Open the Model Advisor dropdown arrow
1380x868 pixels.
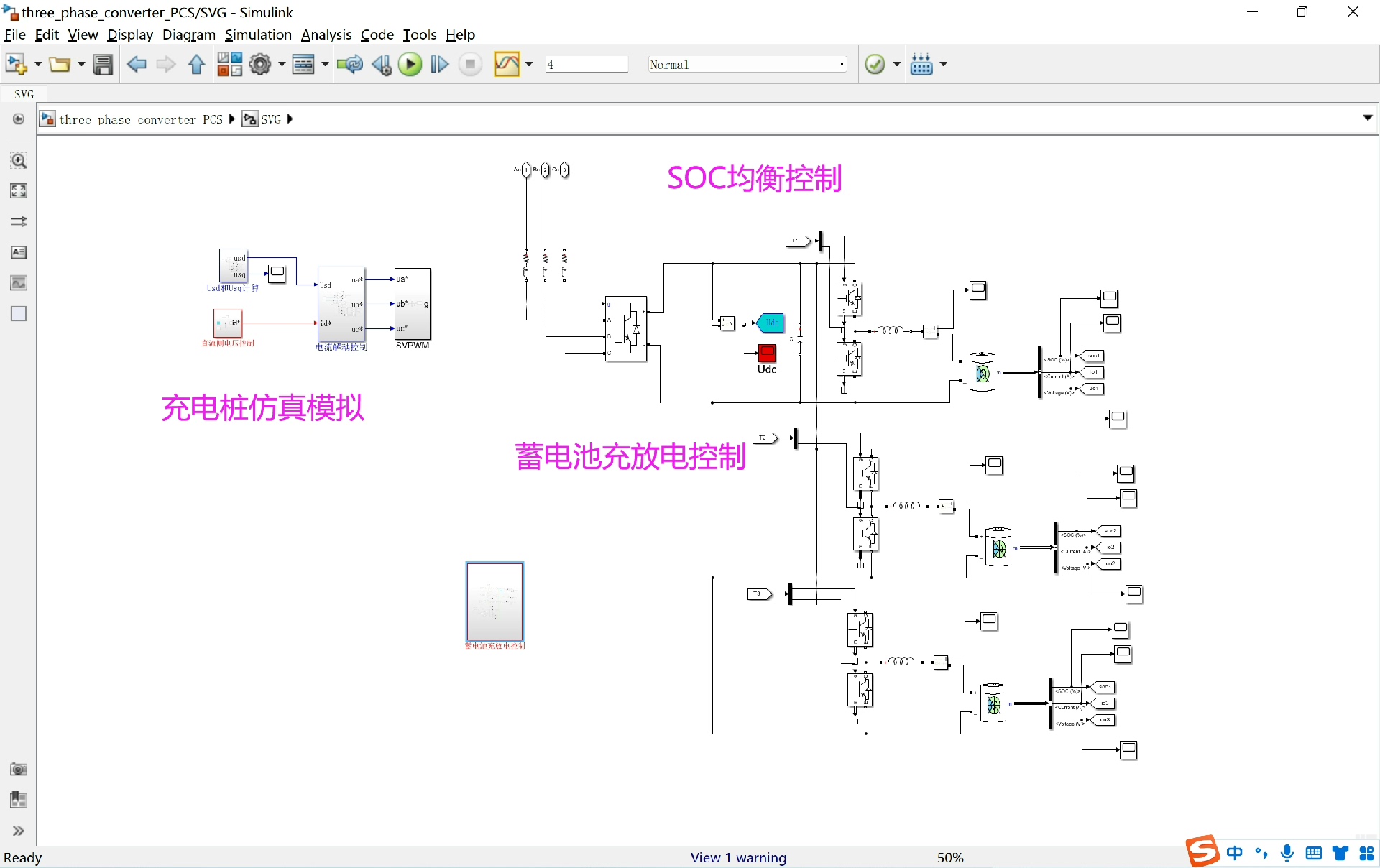(896, 65)
